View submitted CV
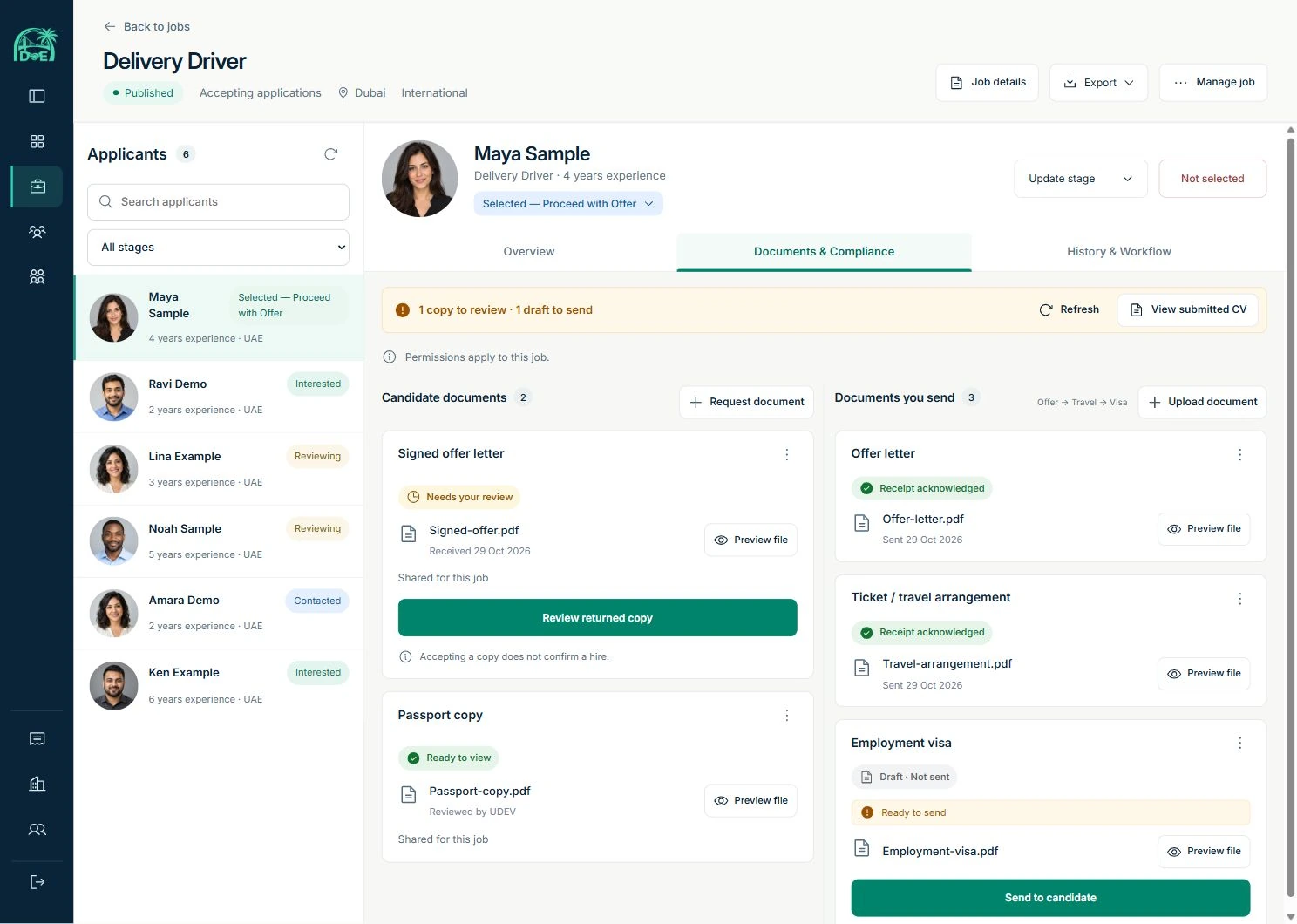Viewport: 1297px width, 924px height. (x=1187, y=310)
